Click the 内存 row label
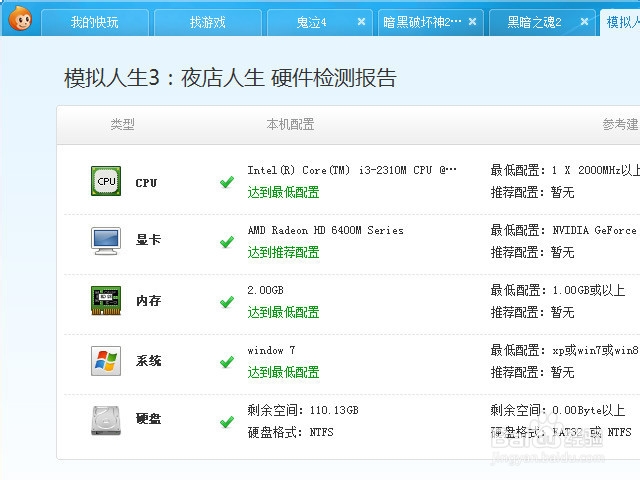This screenshot has width=640, height=480. [x=149, y=301]
